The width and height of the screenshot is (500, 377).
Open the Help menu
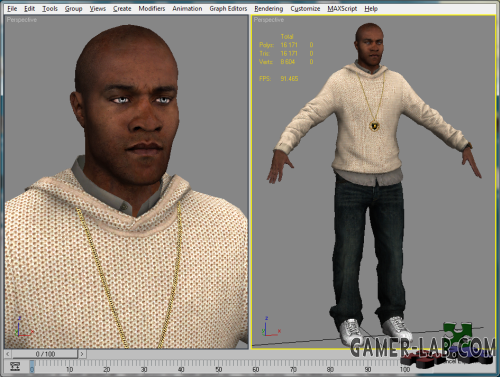point(371,9)
